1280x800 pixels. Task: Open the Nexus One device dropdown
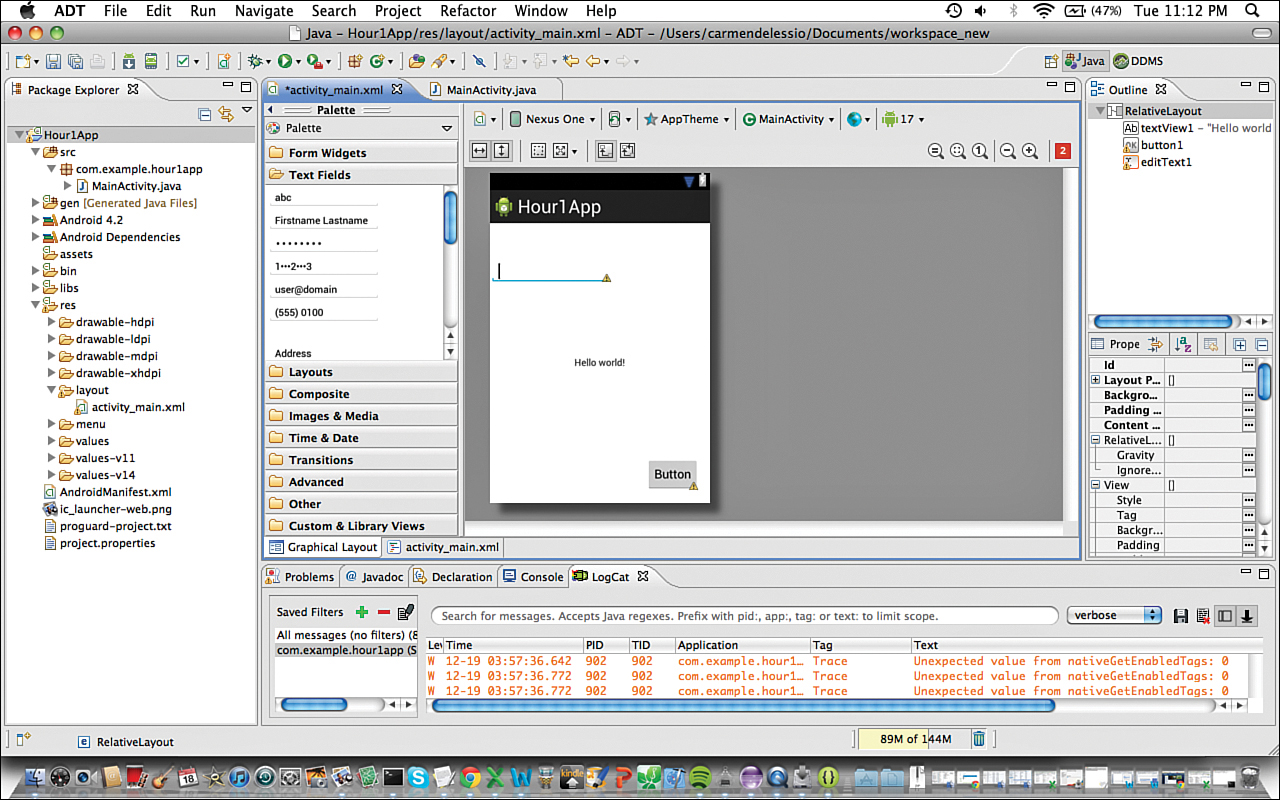[552, 119]
